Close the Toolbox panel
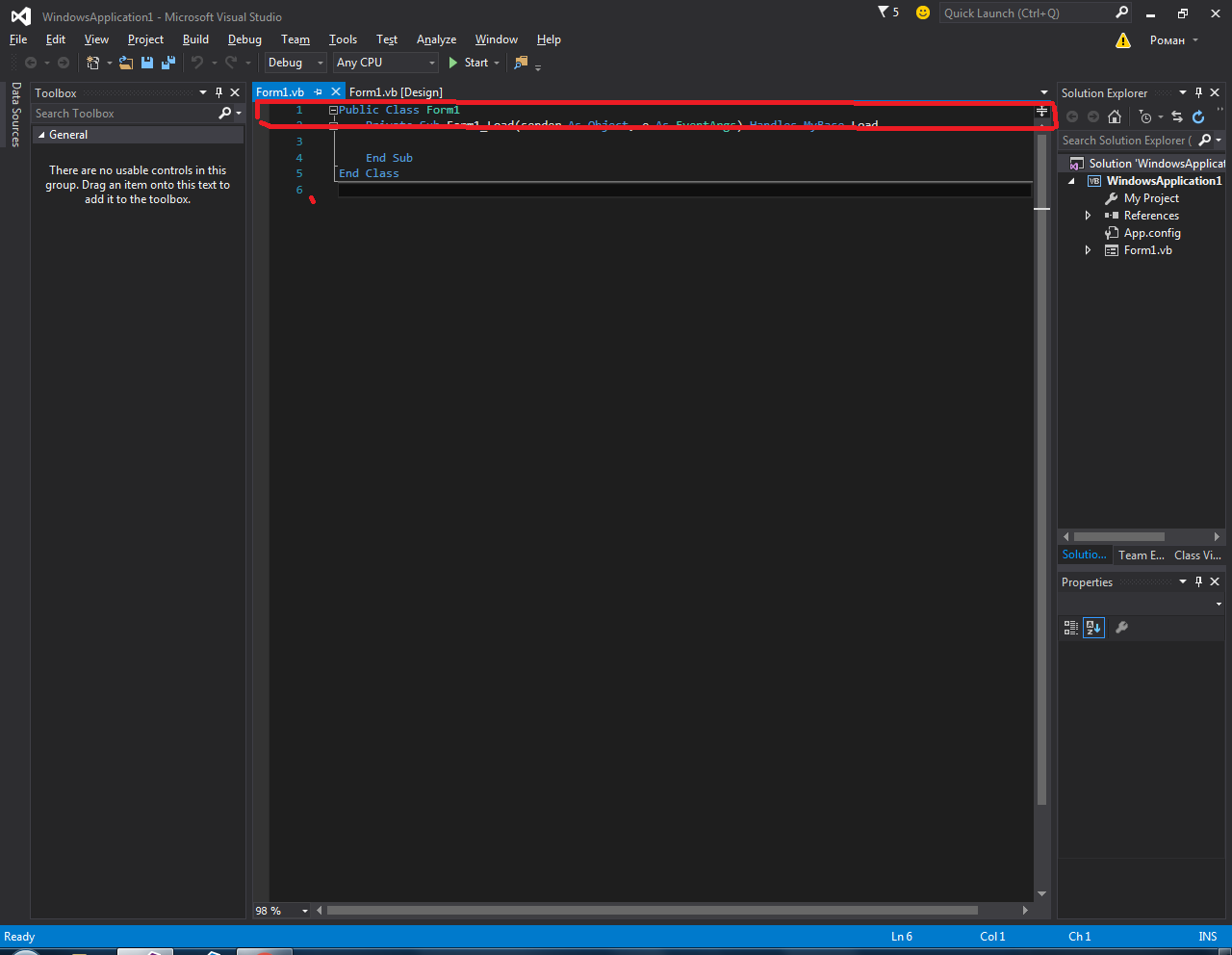 [x=235, y=92]
